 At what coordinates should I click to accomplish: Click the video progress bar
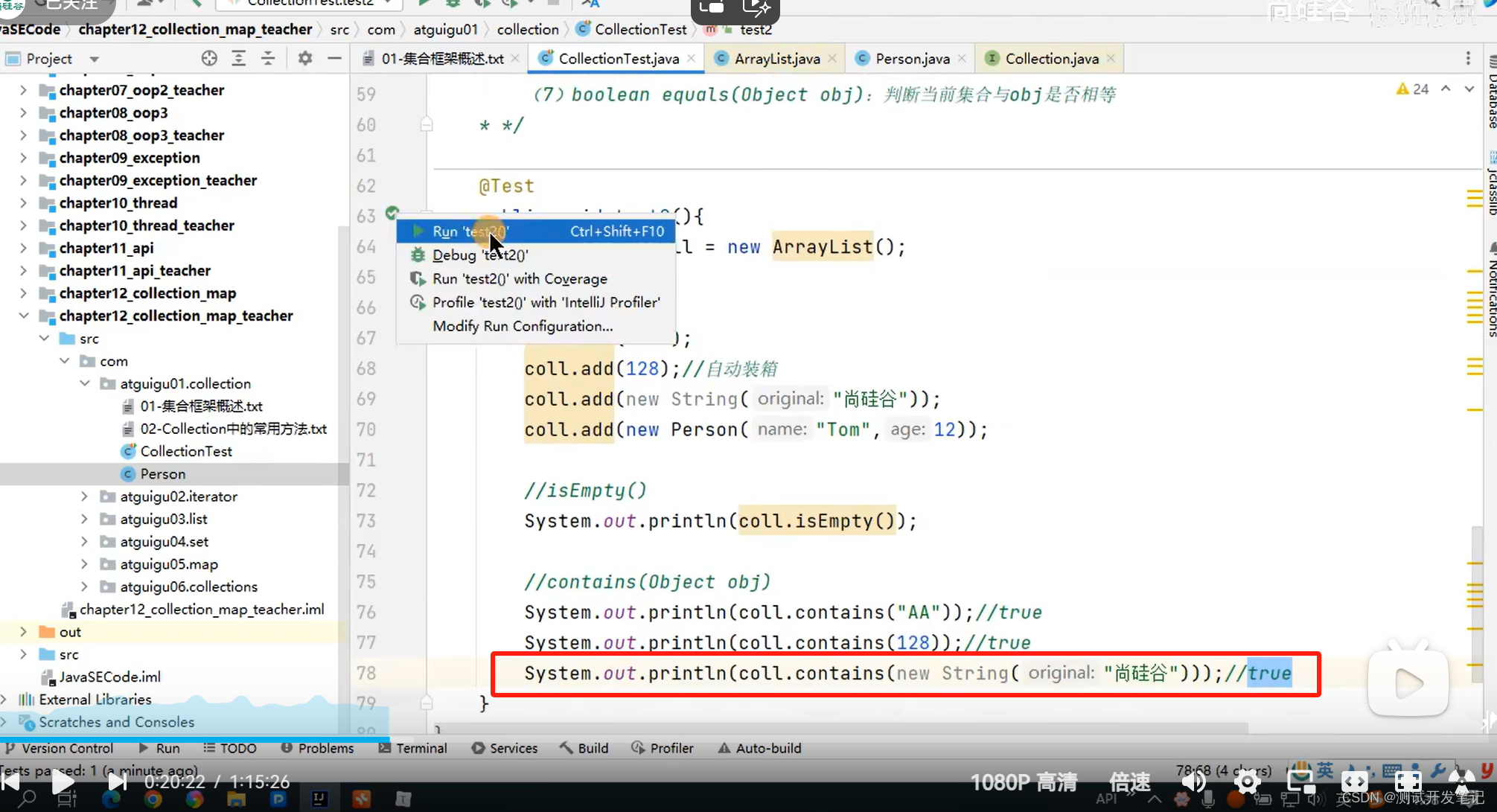click(x=748, y=739)
